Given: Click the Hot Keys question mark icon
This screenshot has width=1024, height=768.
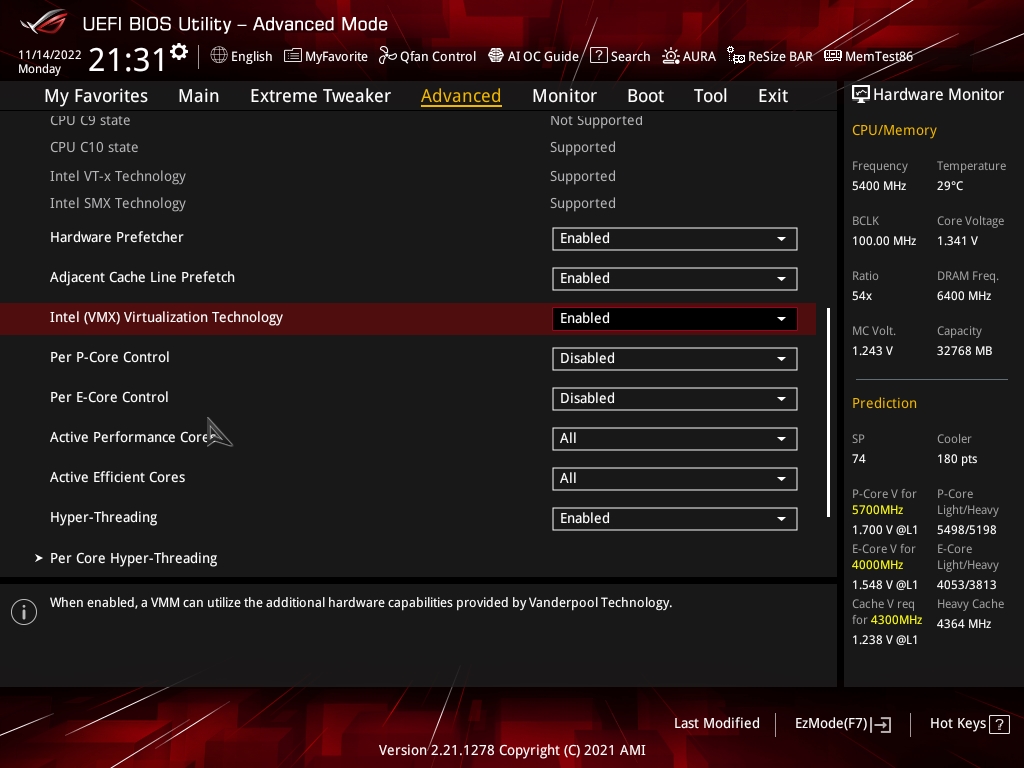Looking at the screenshot, I should click(x=999, y=724).
